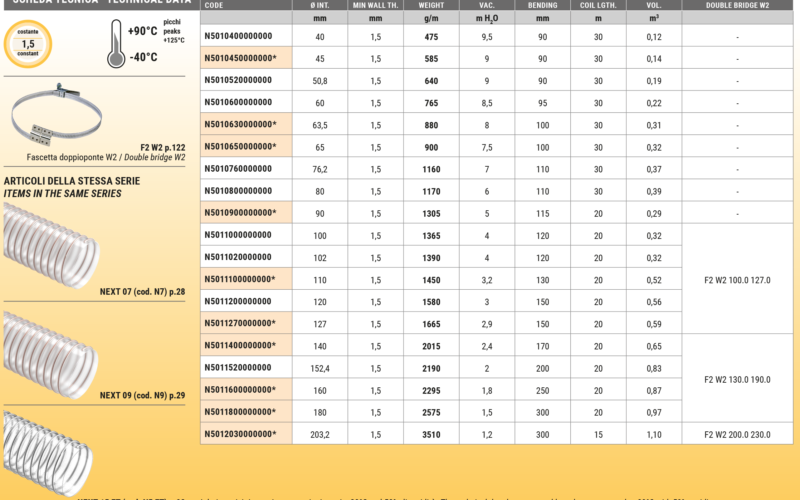Click the F2 W2 100.0 127.0 cell
Viewport: 800px width, 500px height.
(737, 280)
